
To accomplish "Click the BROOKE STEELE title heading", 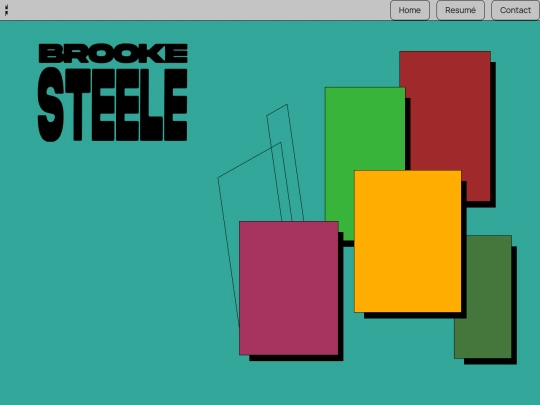I will 113,92.
